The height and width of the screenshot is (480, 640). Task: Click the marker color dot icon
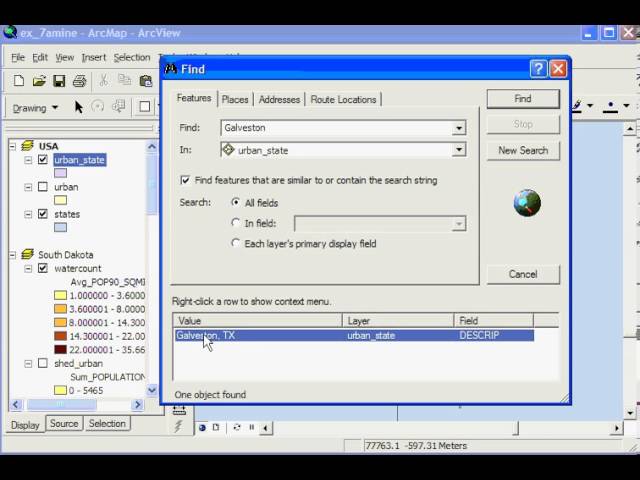point(610,106)
